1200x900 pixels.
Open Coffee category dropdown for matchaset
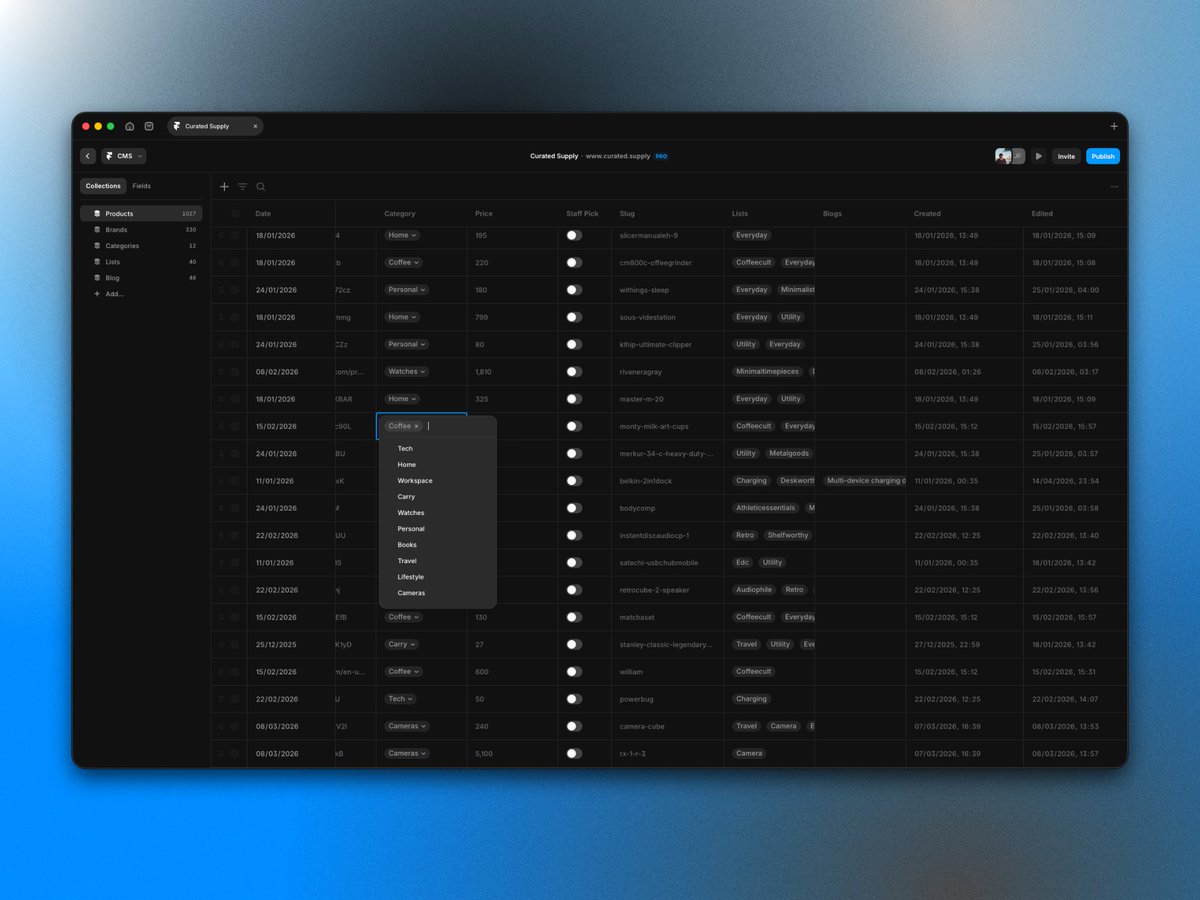click(404, 617)
